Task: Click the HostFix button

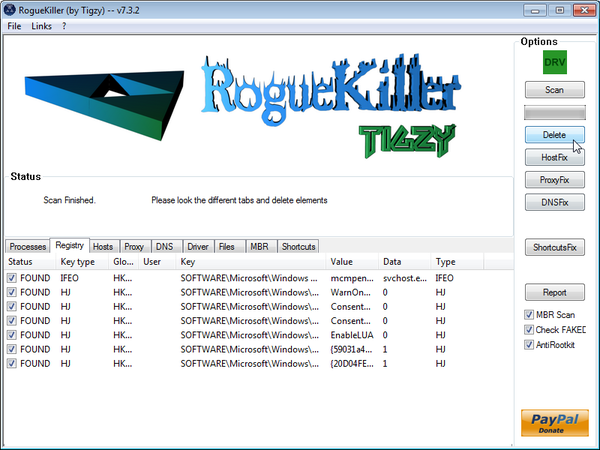Action: 554,157
